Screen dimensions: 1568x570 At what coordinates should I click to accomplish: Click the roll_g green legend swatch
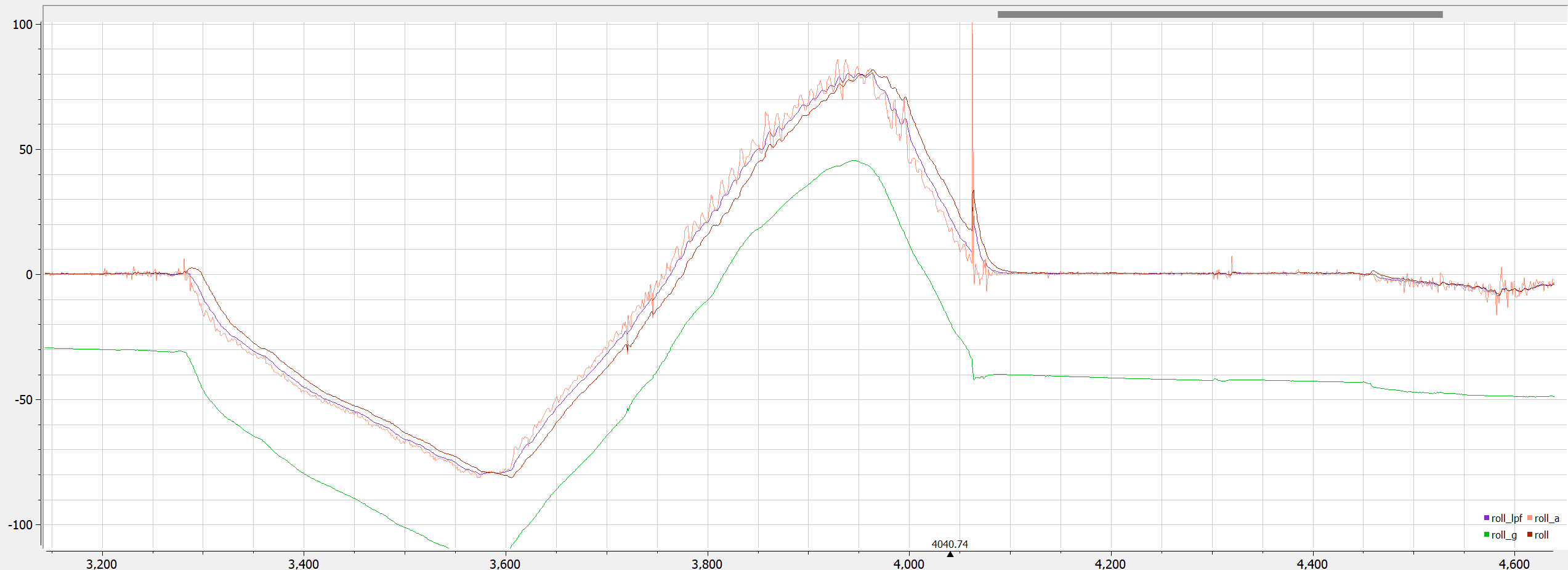[x=1487, y=535]
